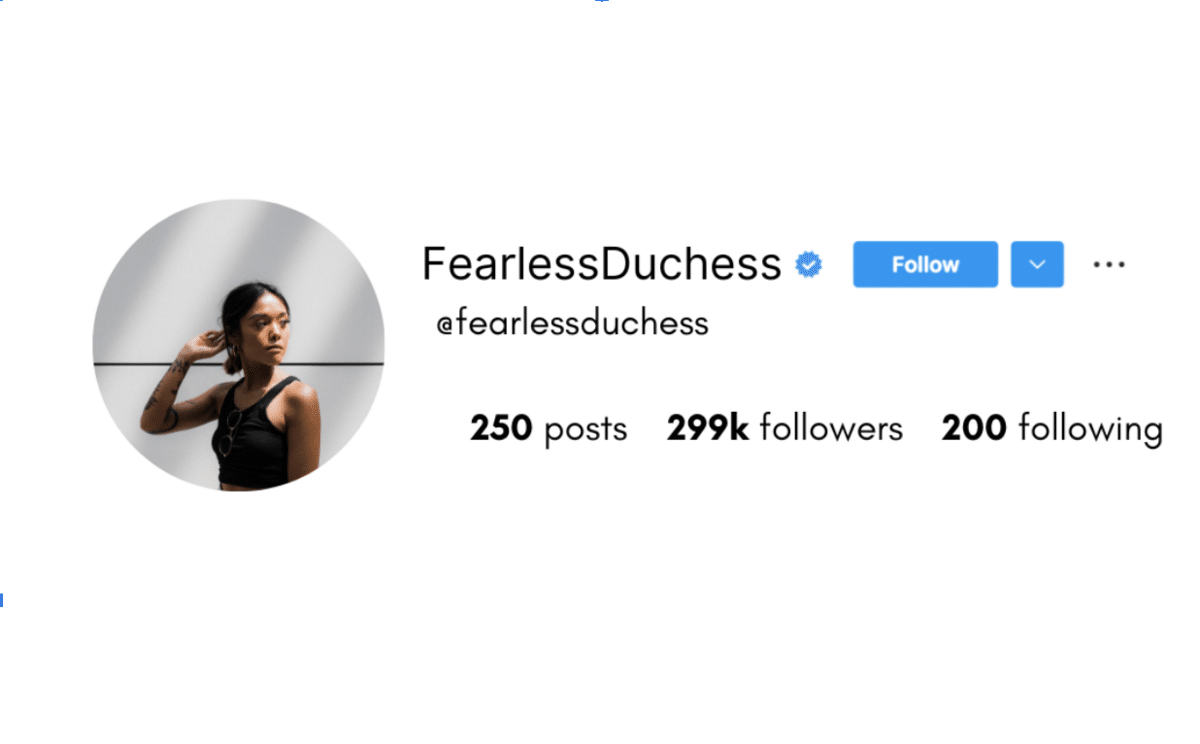
Task: Click the blue verified badge icon
Action: pyautogui.click(x=808, y=264)
